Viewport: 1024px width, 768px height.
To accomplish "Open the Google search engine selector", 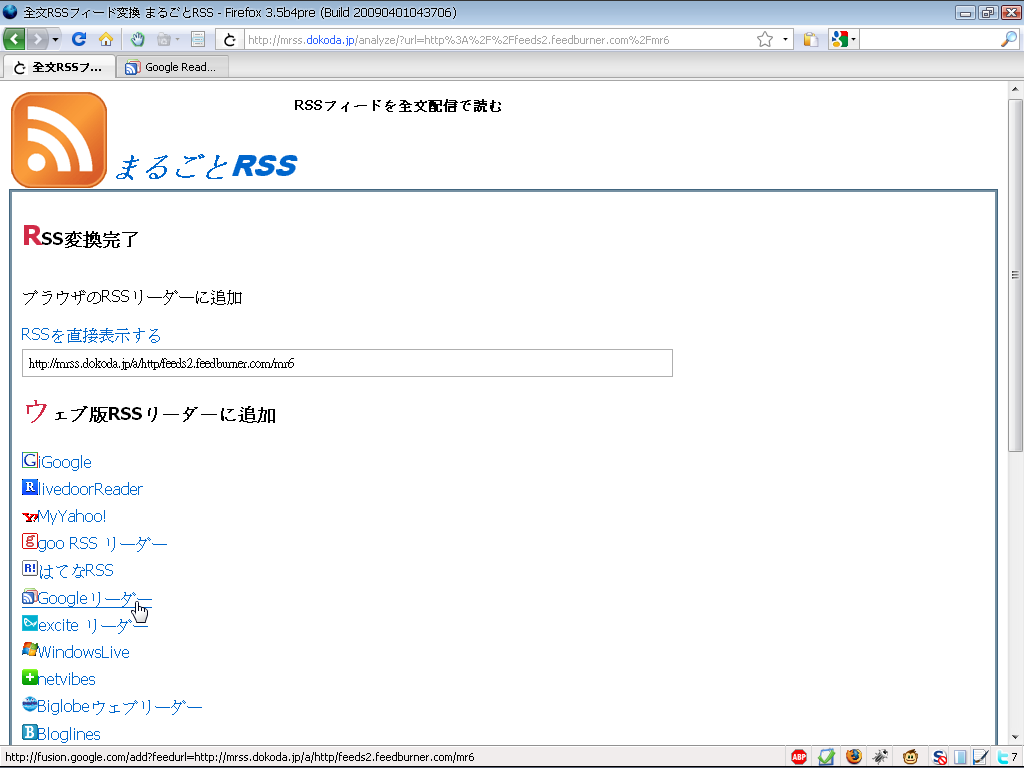I will pos(843,40).
